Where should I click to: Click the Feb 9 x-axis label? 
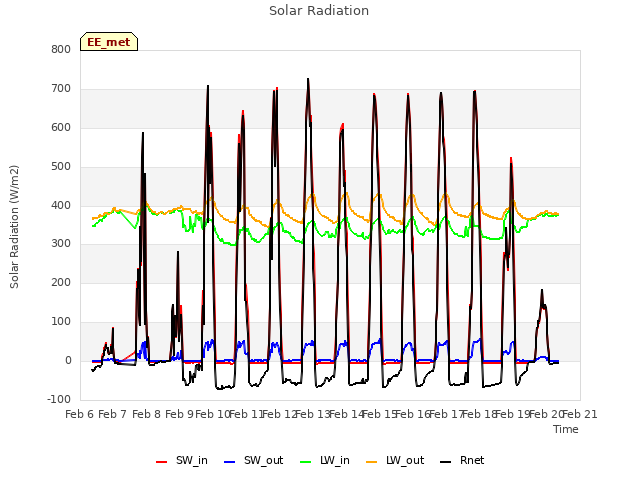[x=179, y=415]
